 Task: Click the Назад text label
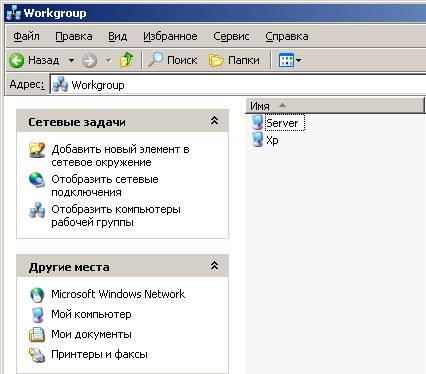pos(44,60)
